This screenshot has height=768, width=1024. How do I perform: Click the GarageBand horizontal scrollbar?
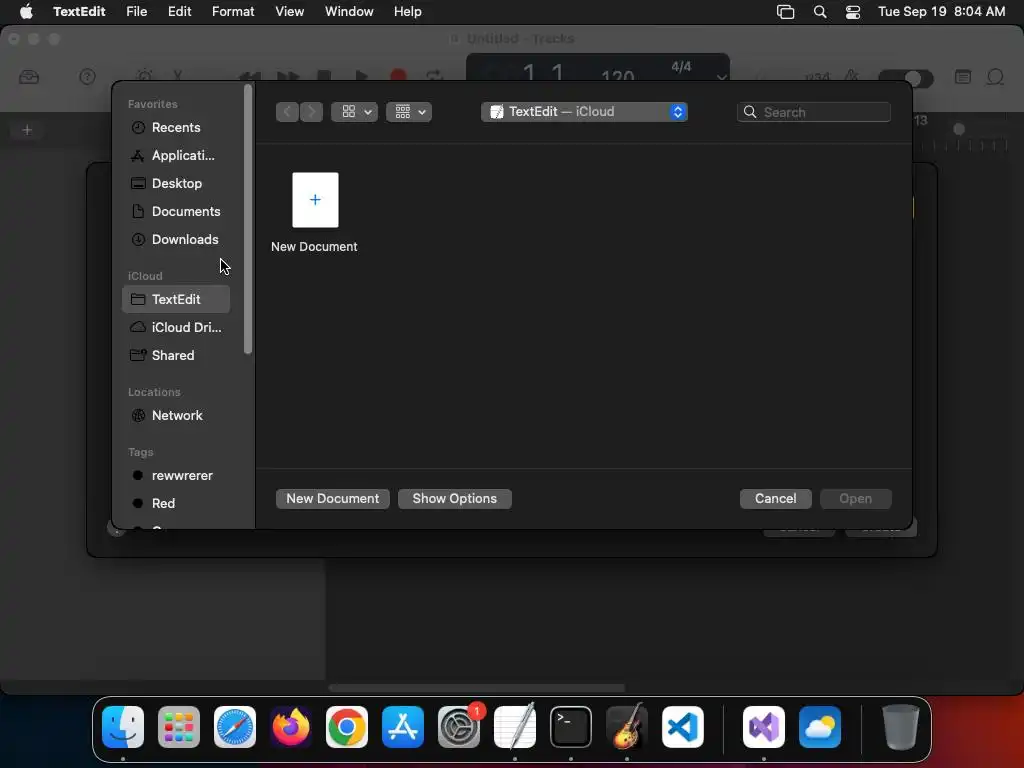point(477,688)
